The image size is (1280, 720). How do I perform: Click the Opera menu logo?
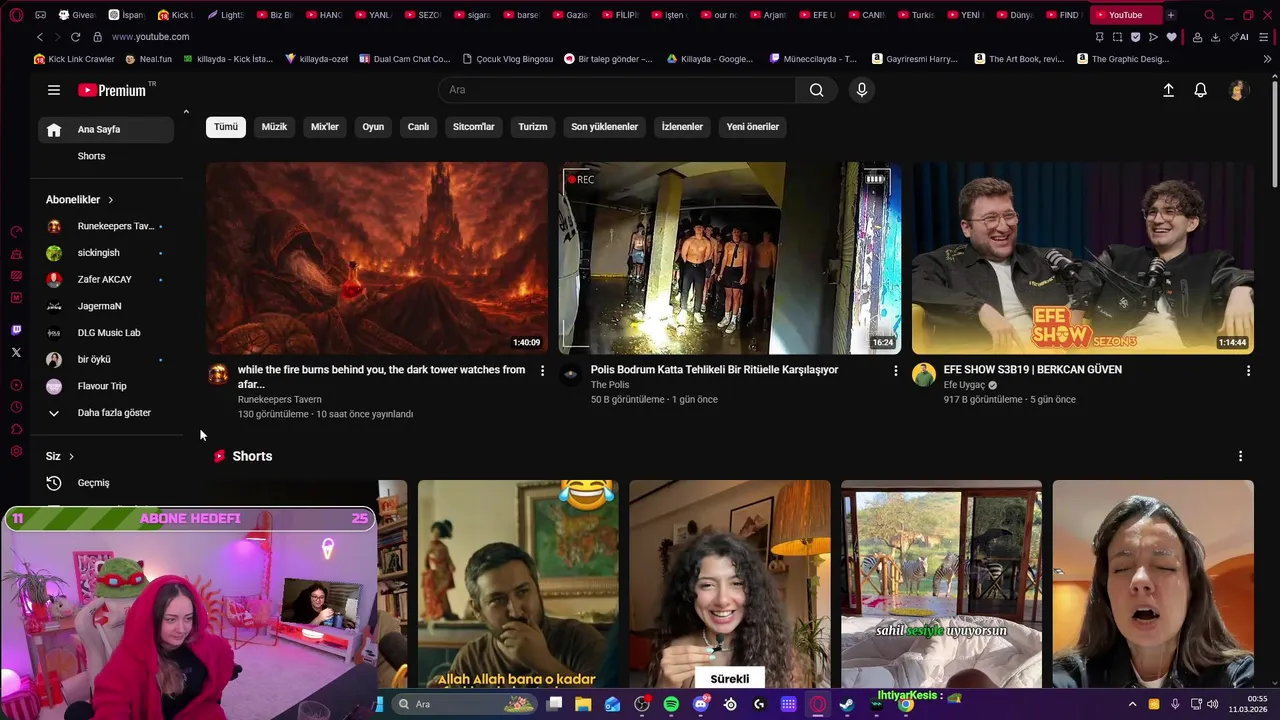(x=16, y=15)
